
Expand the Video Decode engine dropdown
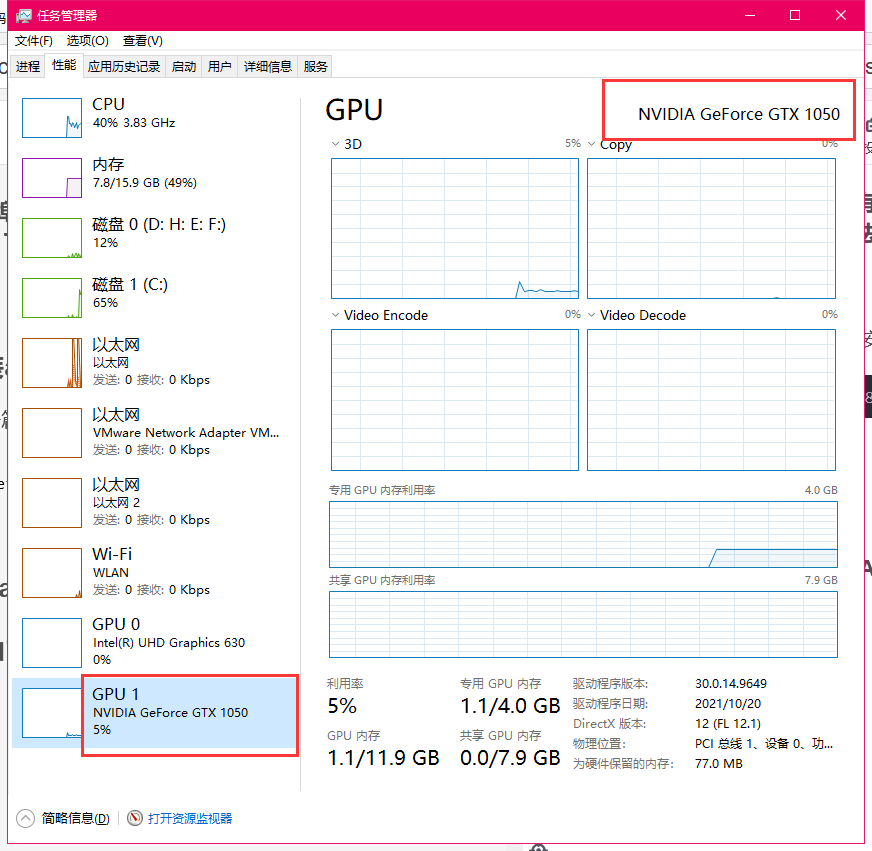click(592, 315)
